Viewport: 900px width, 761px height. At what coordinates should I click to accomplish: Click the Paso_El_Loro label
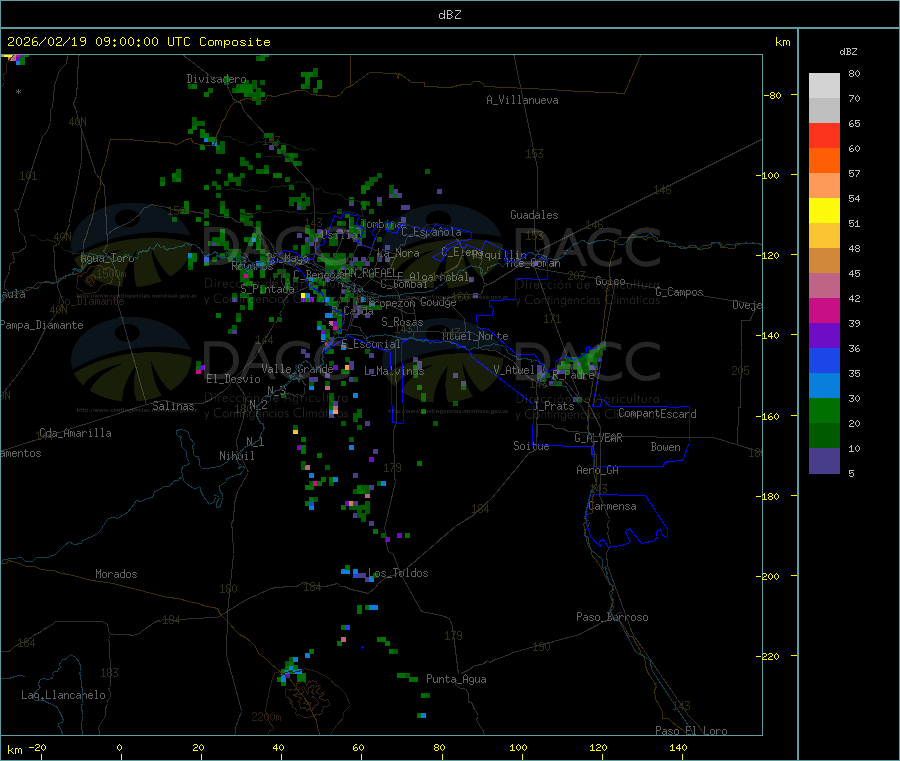coord(692,731)
